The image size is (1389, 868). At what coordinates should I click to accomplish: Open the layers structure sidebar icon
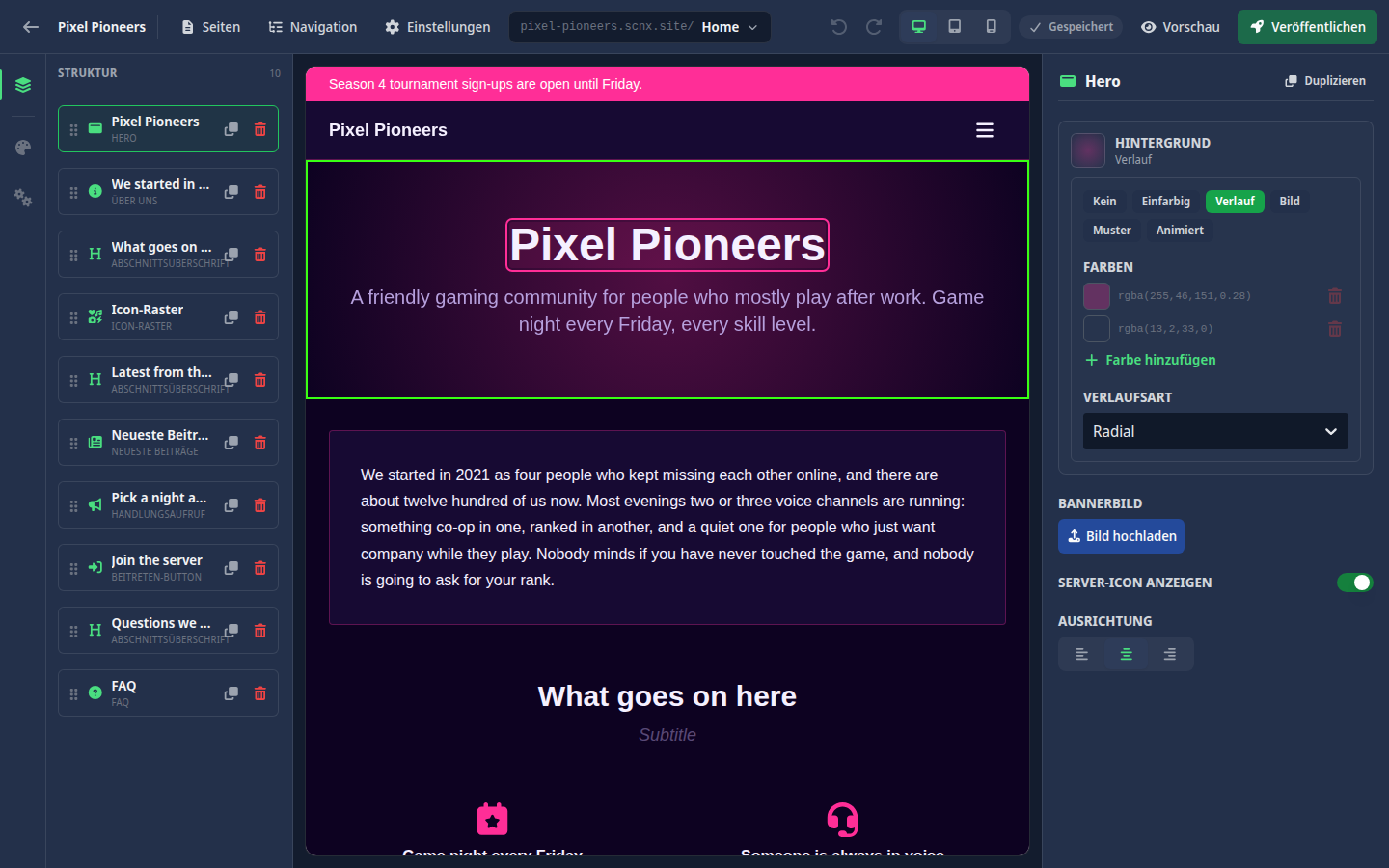pos(23,85)
